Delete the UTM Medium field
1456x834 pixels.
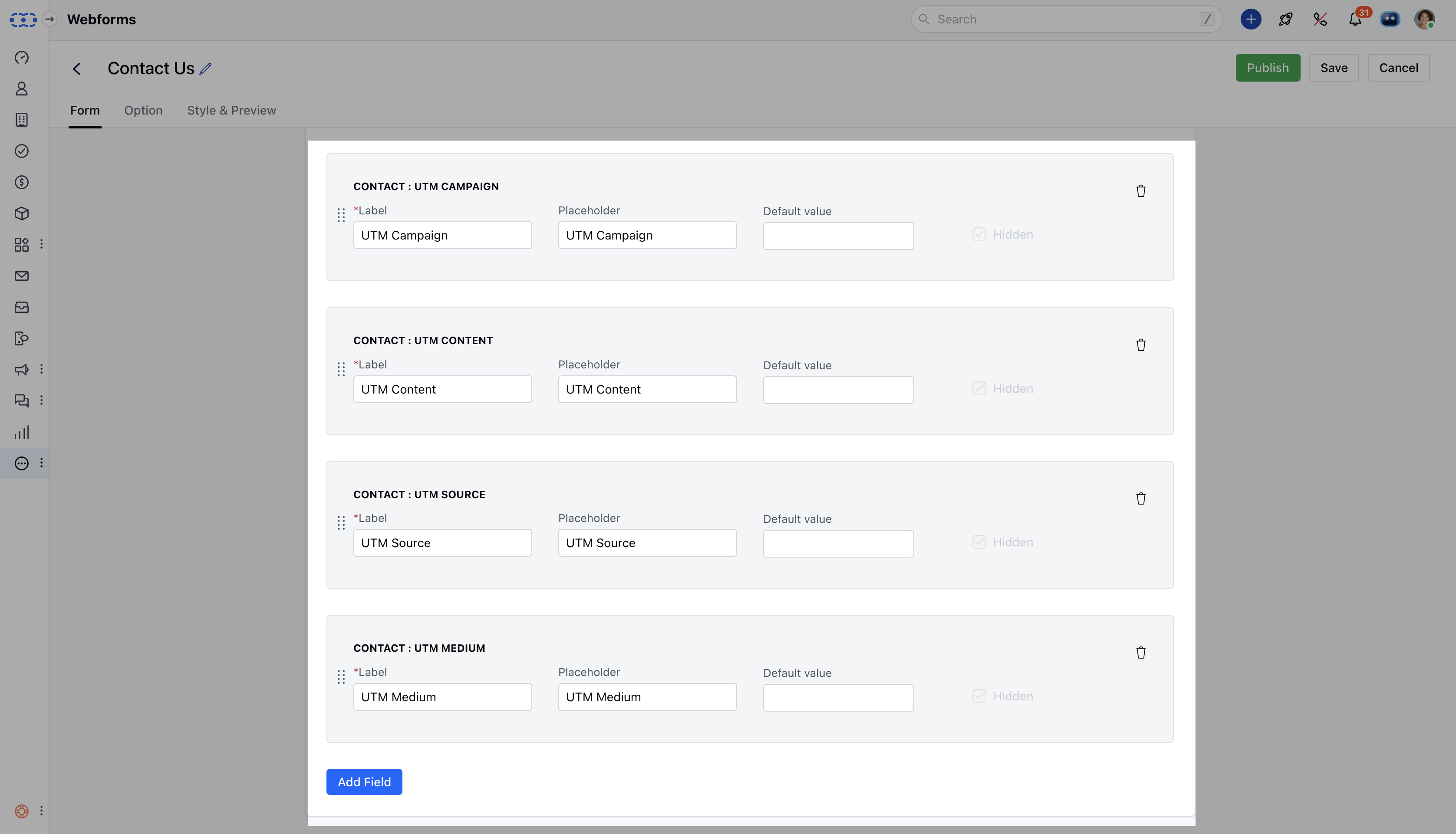click(x=1141, y=653)
